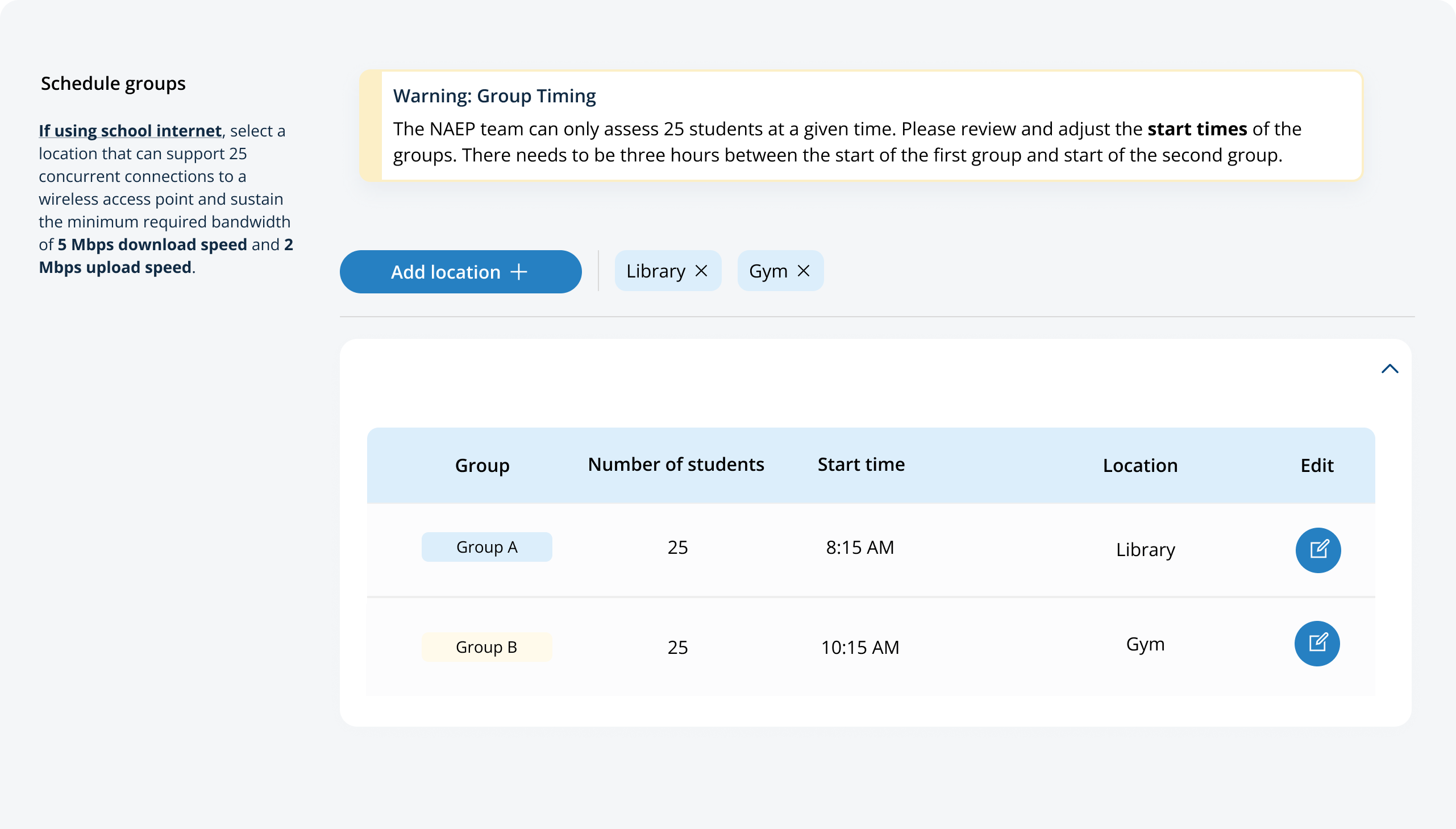Click Group A's Library location cell

coord(1145,549)
